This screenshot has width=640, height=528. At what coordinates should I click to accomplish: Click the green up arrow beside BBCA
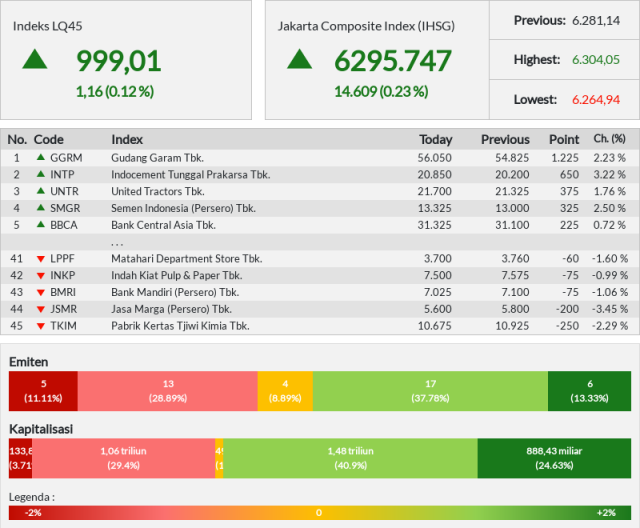41,224
